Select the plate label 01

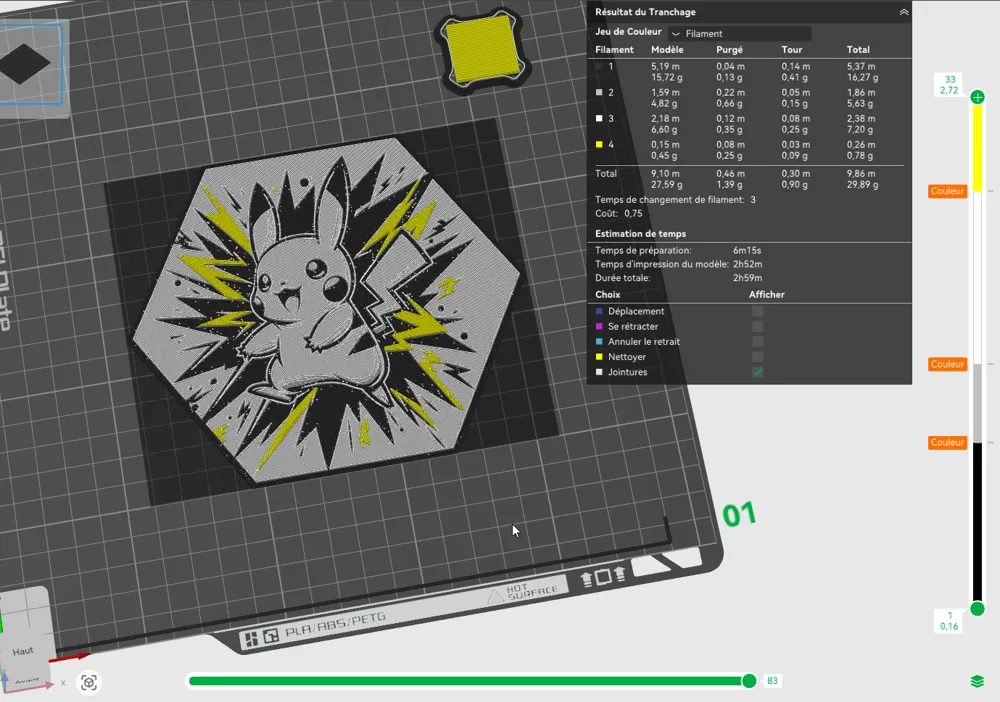click(x=739, y=514)
